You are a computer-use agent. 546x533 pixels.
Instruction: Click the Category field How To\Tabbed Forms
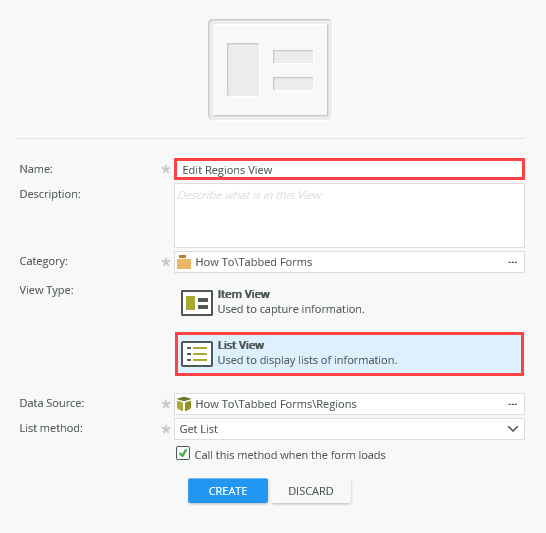pos(349,262)
